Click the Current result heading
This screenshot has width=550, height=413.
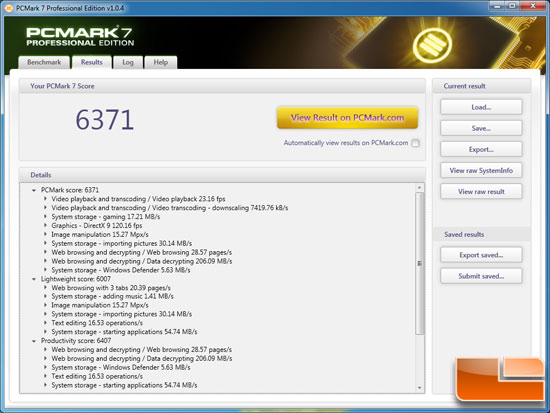[464, 86]
